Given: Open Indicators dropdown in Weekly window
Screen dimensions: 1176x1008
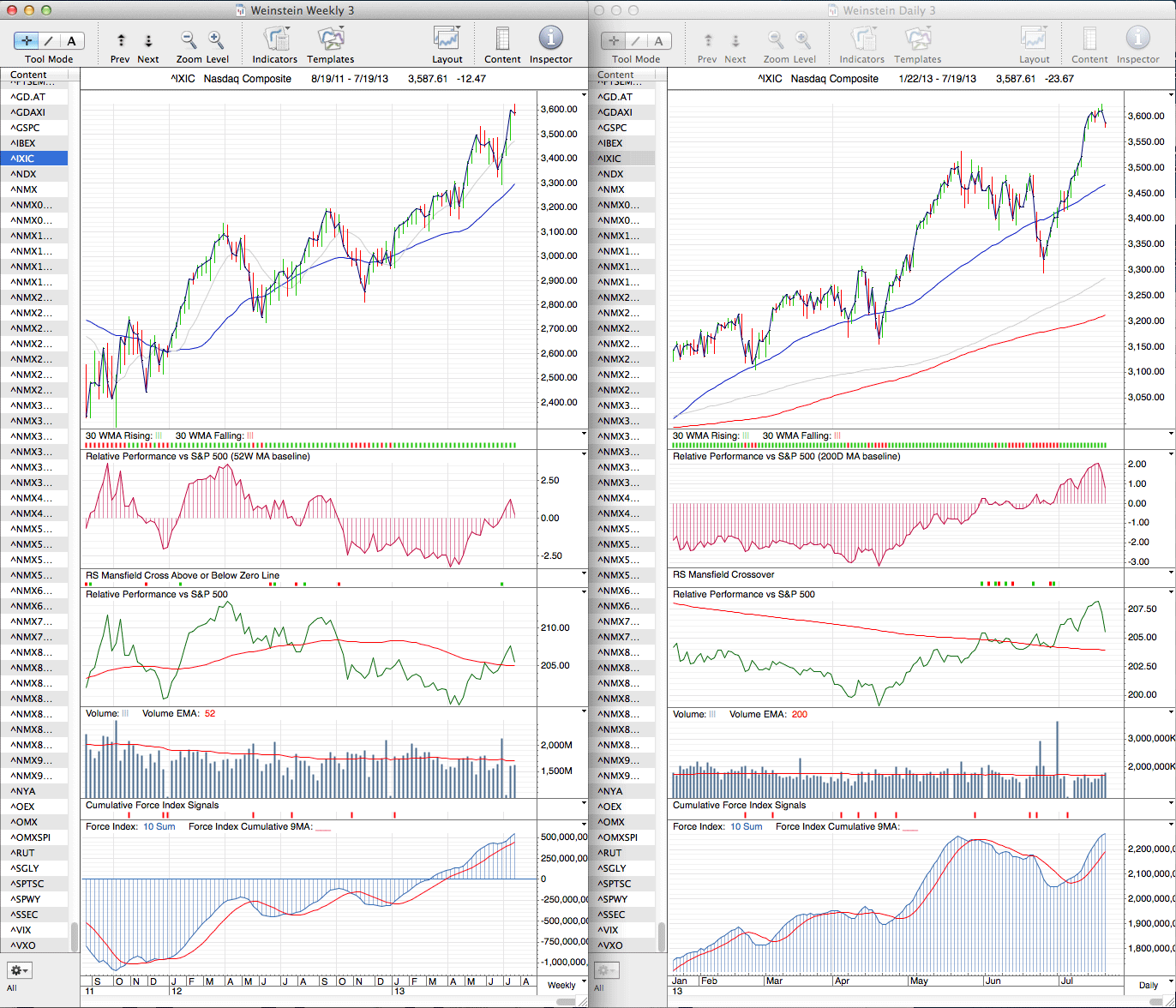Looking at the screenshot, I should [x=275, y=39].
